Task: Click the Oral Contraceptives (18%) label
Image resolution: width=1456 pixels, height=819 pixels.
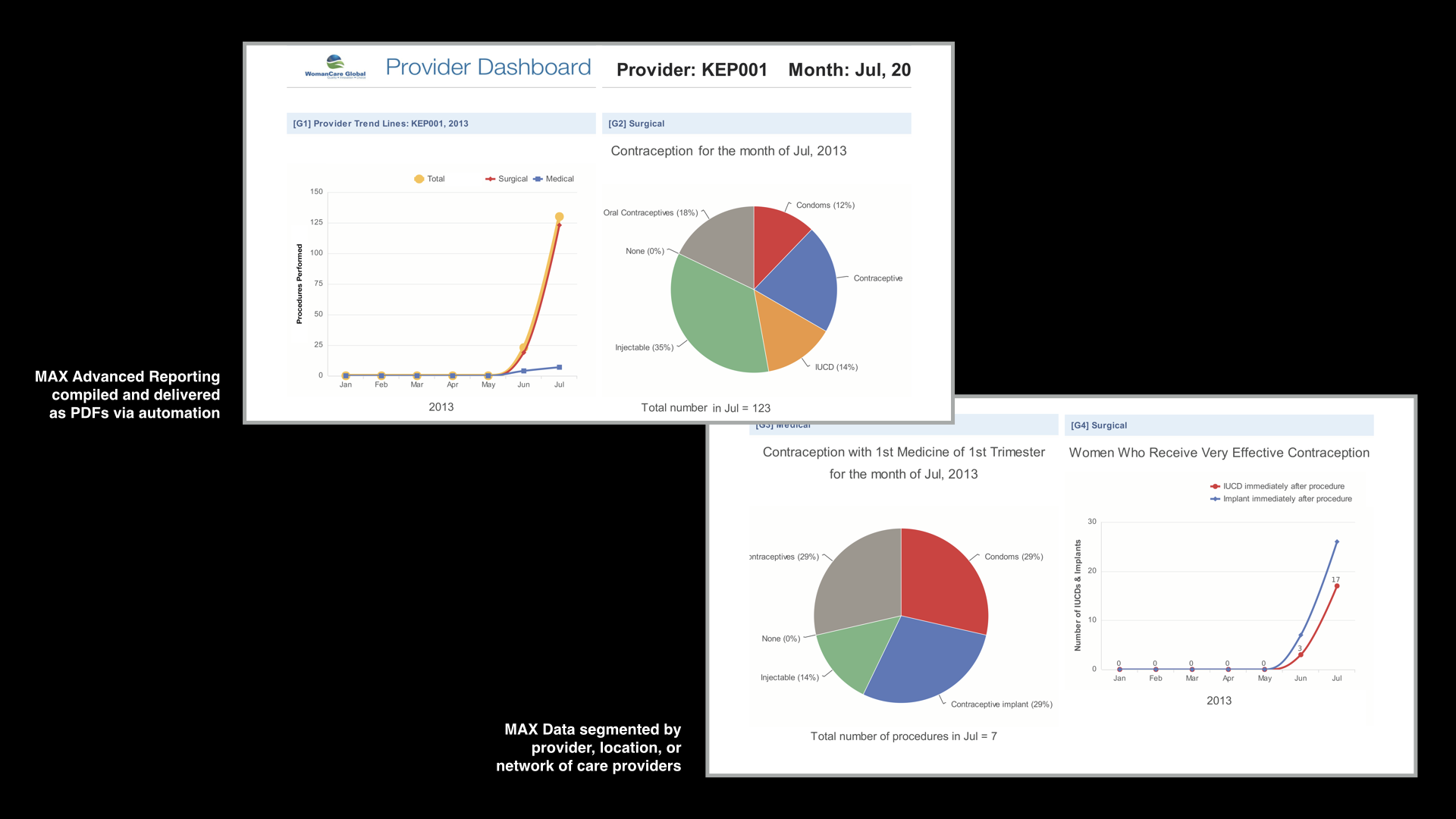Action: click(651, 213)
